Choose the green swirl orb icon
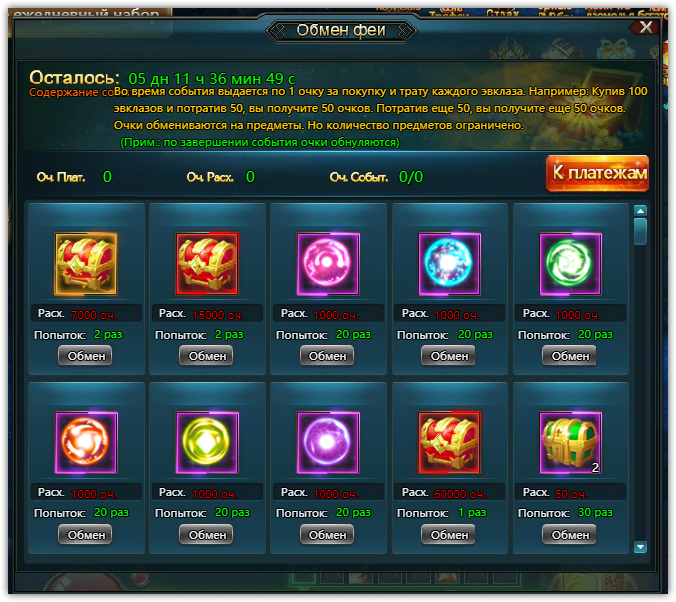Image resolution: width=676 pixels, height=602 pixels. (570, 264)
